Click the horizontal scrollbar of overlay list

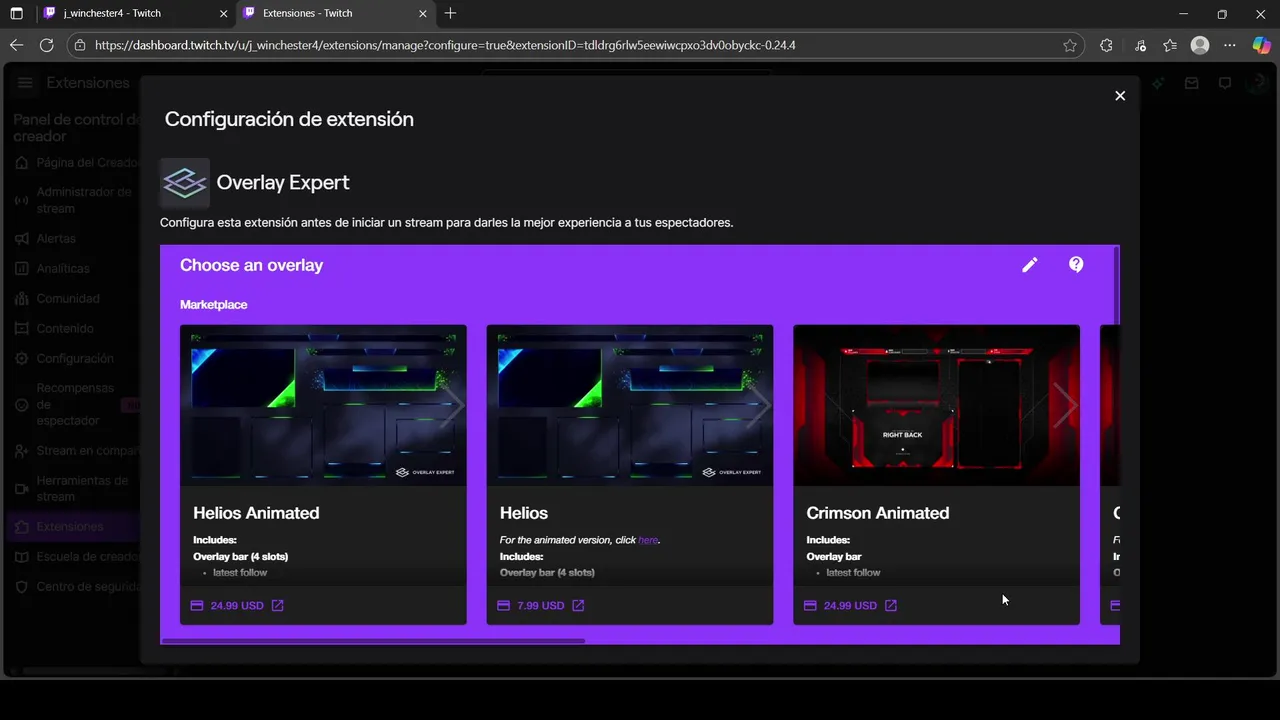(x=373, y=641)
